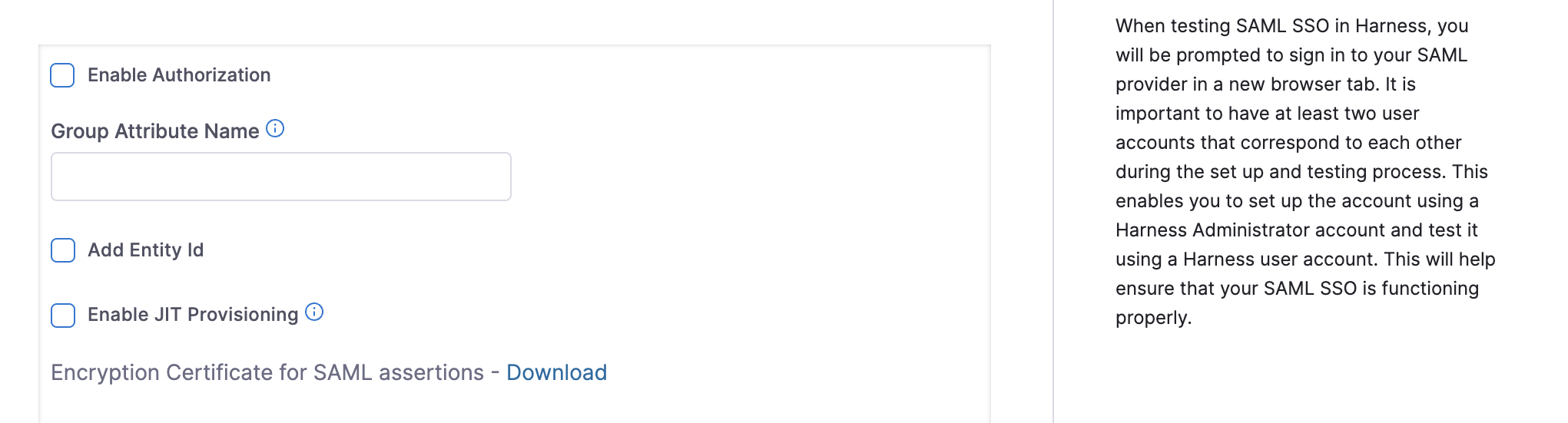Image resolution: width=1568 pixels, height=423 pixels.
Task: Click the "Enable Authorization" label text
Action: [x=179, y=75]
